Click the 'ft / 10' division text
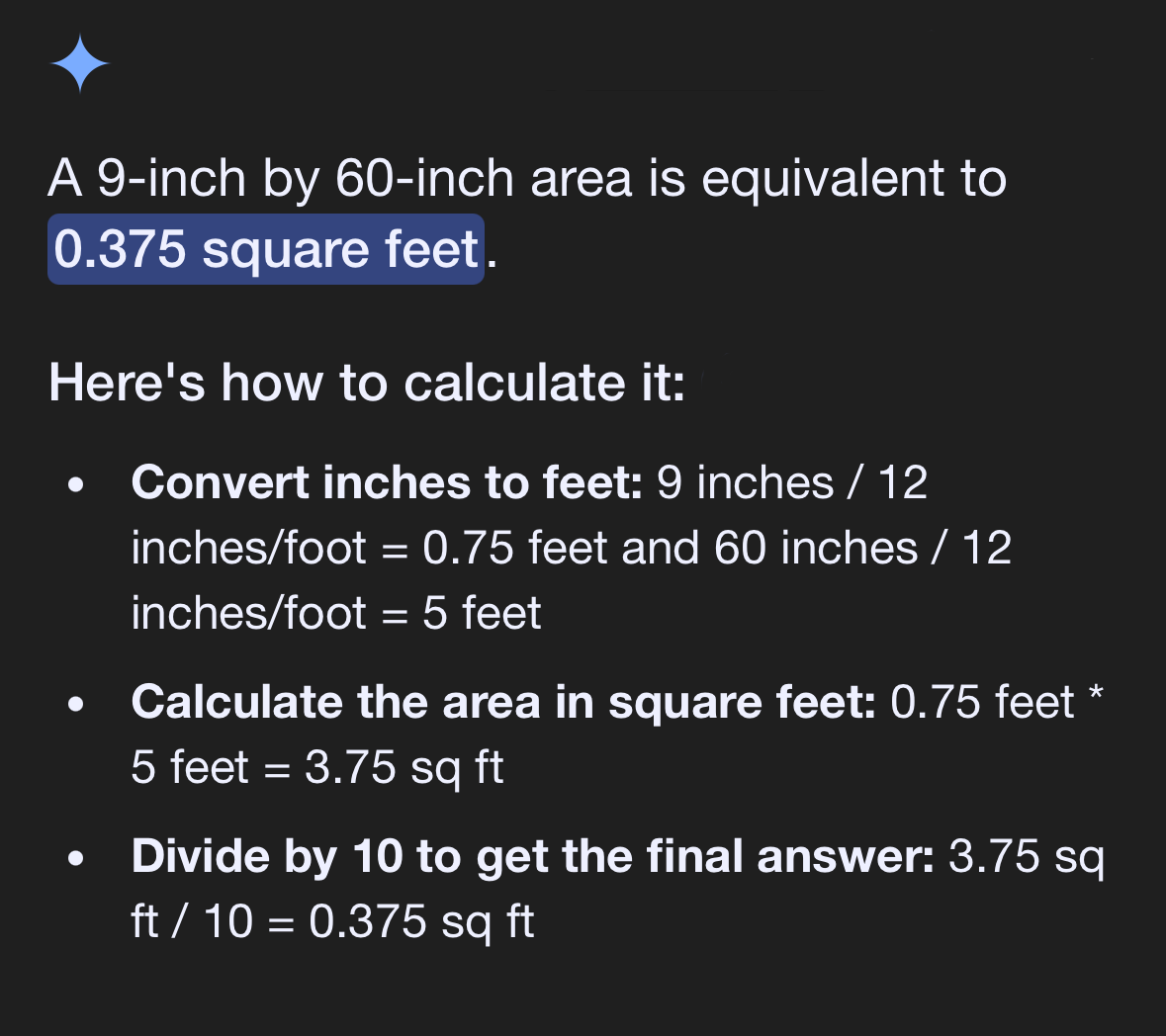1166x1036 pixels. 192,922
